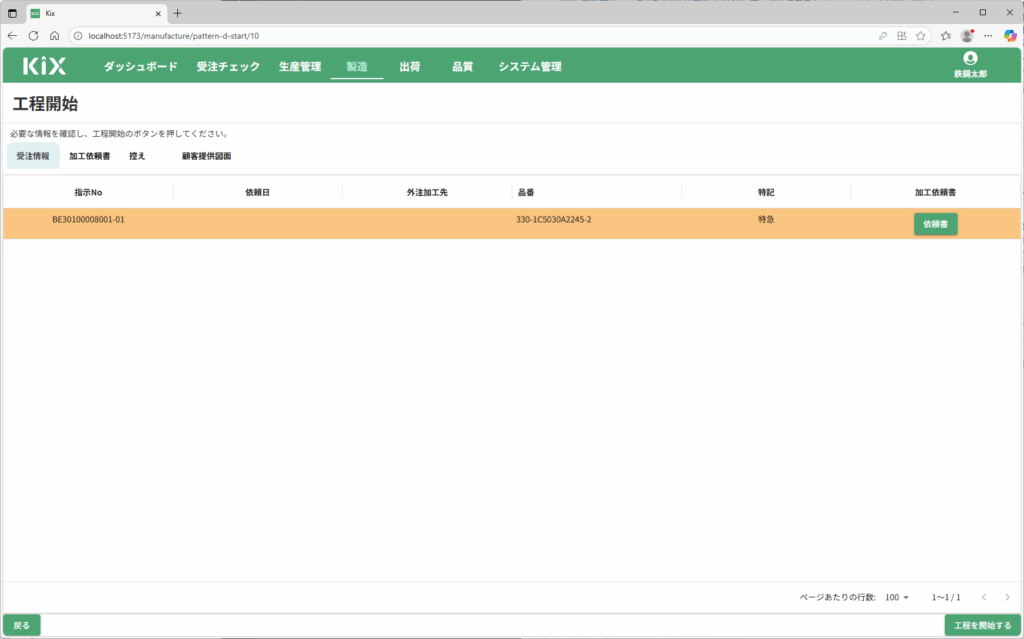1024x639 pixels.
Task: Open the 製造 menu in navigation bar
Action: coord(357,67)
